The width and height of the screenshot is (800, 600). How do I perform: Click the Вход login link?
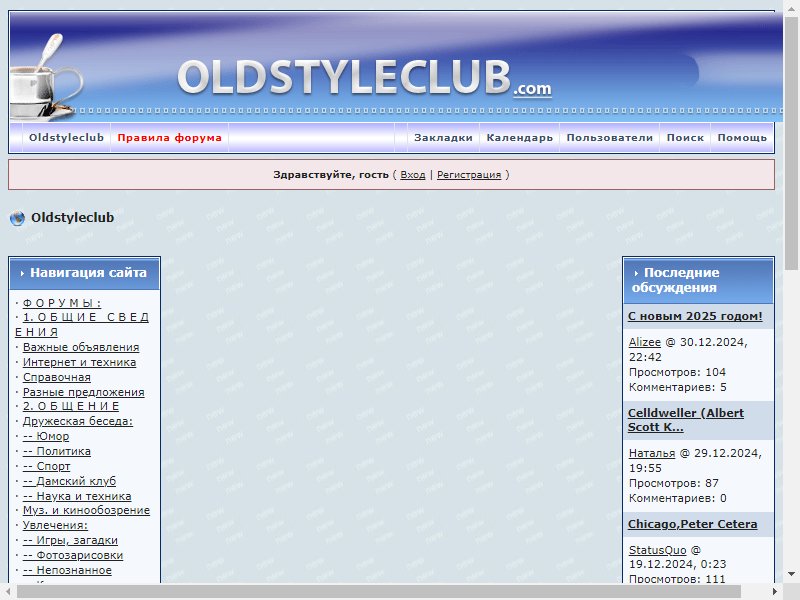(413, 174)
